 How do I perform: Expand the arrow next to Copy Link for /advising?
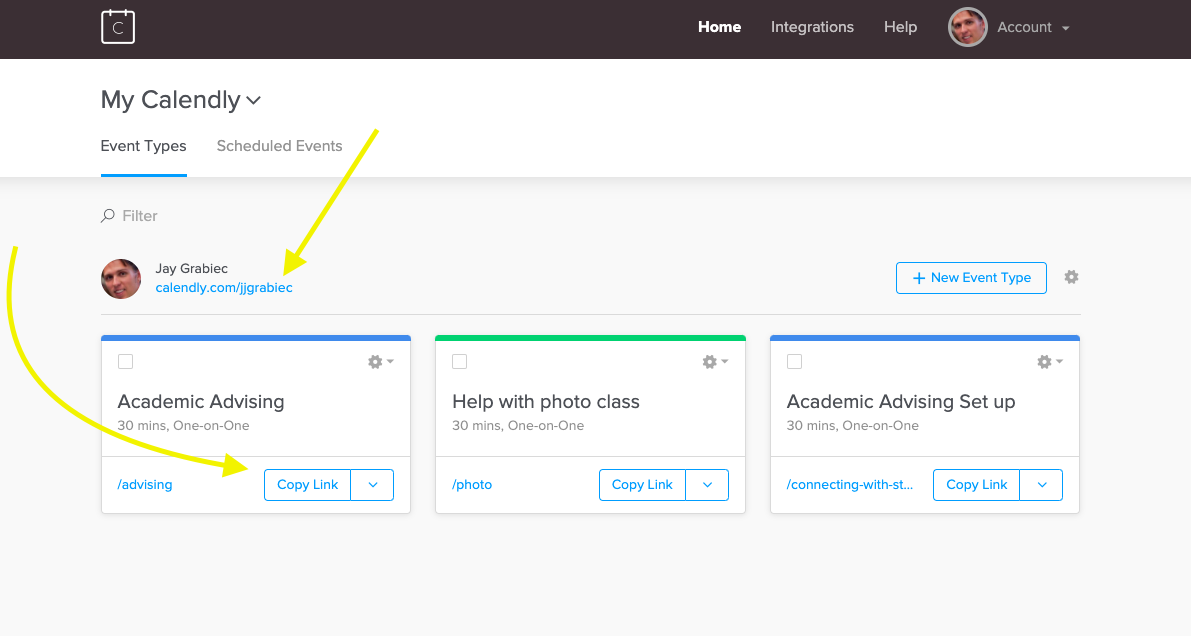(x=373, y=485)
